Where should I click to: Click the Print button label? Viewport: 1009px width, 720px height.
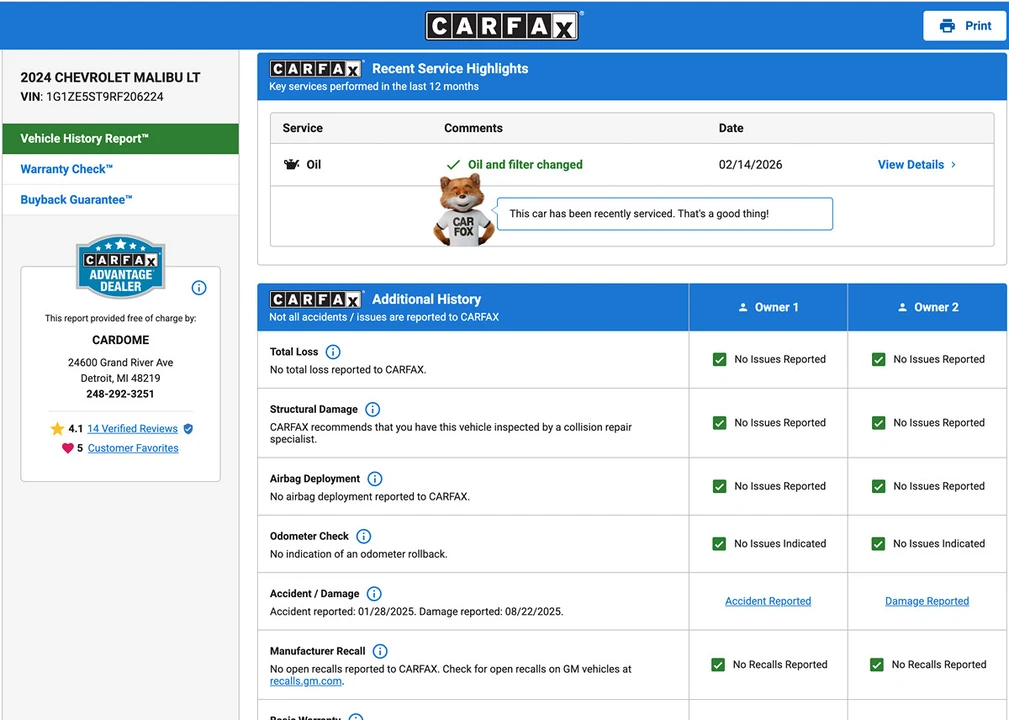pos(978,26)
